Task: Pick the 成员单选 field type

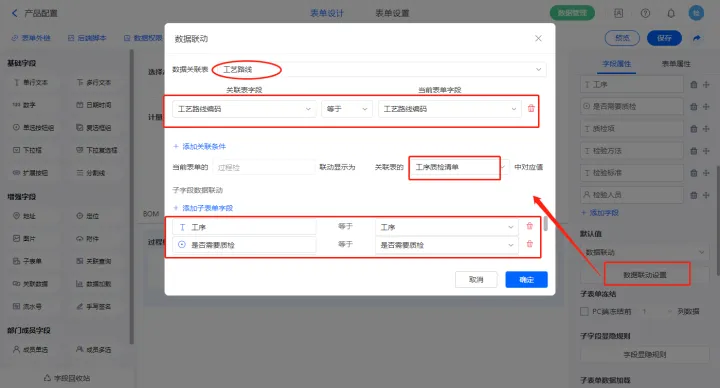Action: tap(30, 349)
